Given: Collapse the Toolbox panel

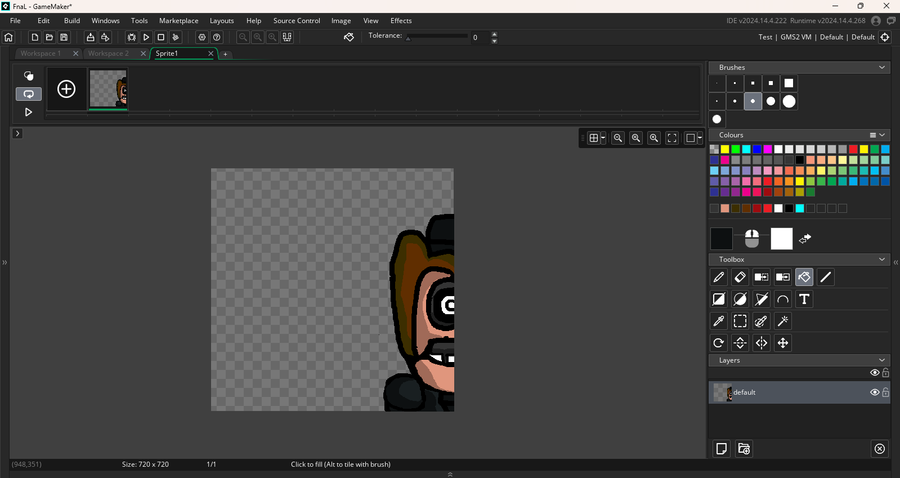Looking at the screenshot, I should [x=882, y=259].
